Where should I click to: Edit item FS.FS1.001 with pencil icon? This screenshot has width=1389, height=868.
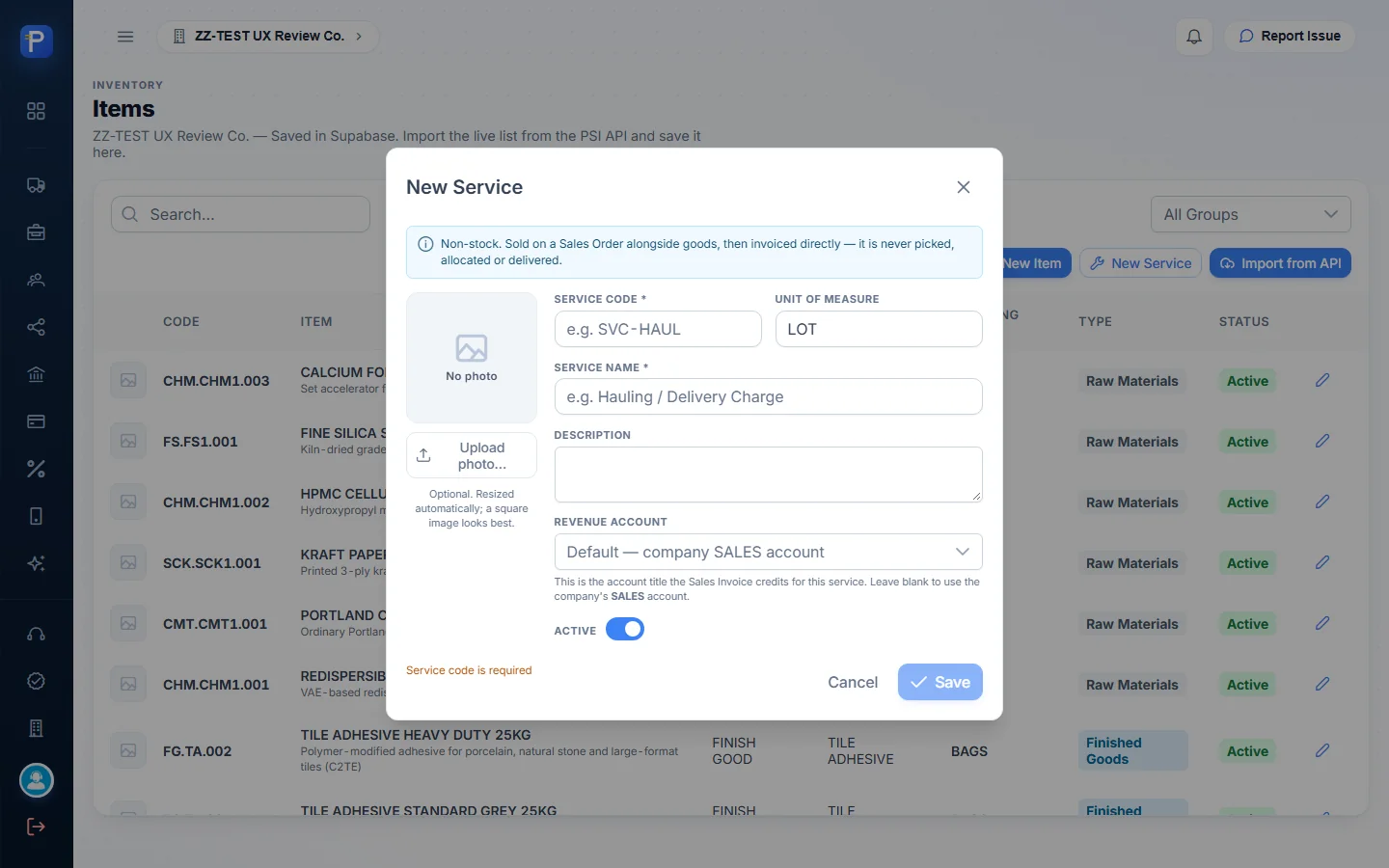click(1322, 441)
